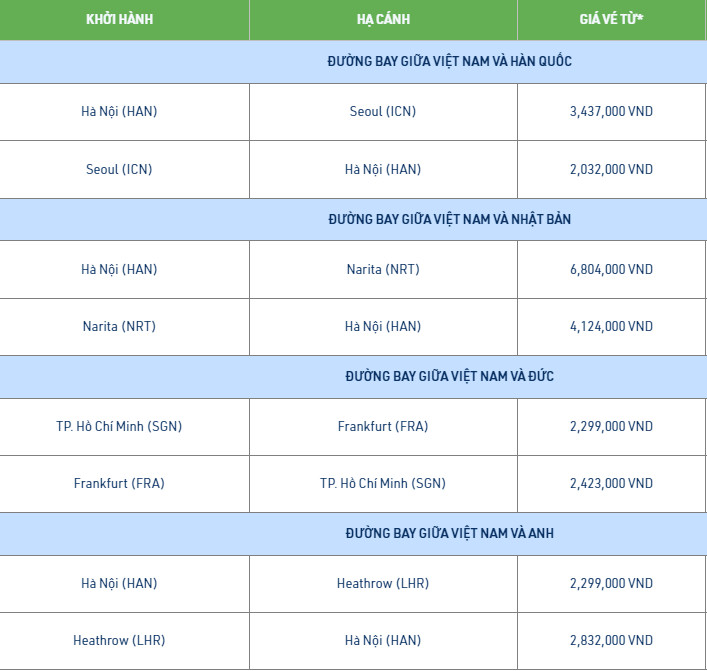Click Heathrow (LHR) departure cell
The width and height of the screenshot is (707, 671).
(119, 640)
